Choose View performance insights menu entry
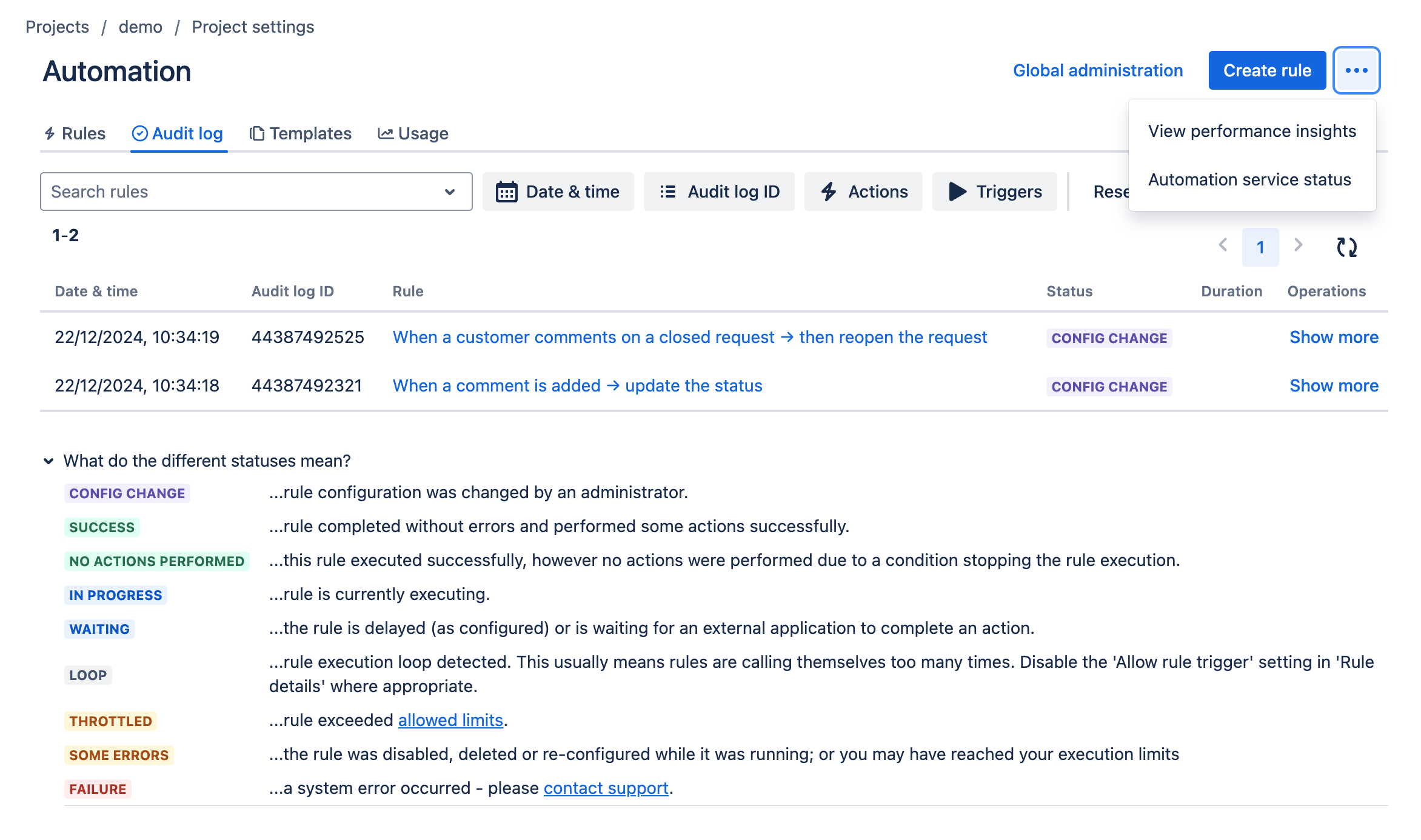This screenshot has width=1421, height=840. (1252, 131)
